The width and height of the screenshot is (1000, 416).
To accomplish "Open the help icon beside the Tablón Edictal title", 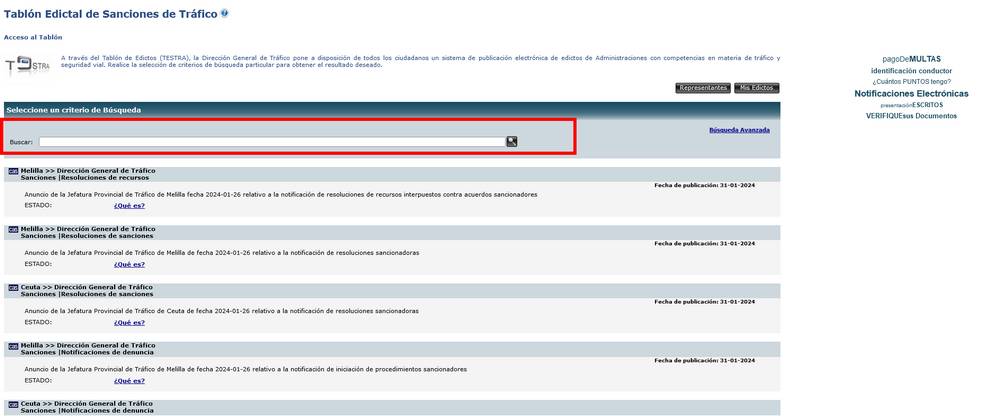I will pos(224,13).
